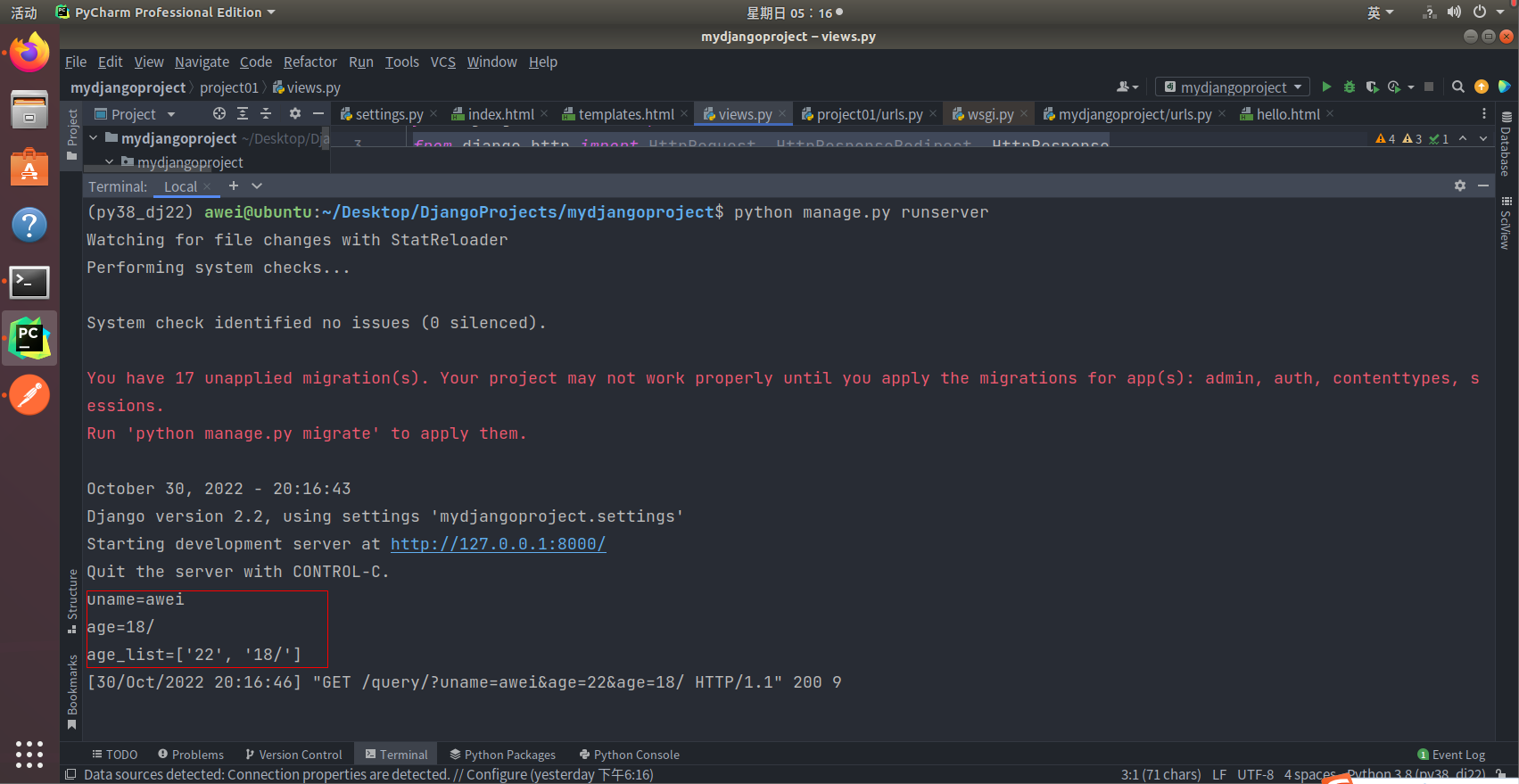Show applications grid in the dock
This screenshot has height=784, width=1519.
pyautogui.click(x=29, y=754)
